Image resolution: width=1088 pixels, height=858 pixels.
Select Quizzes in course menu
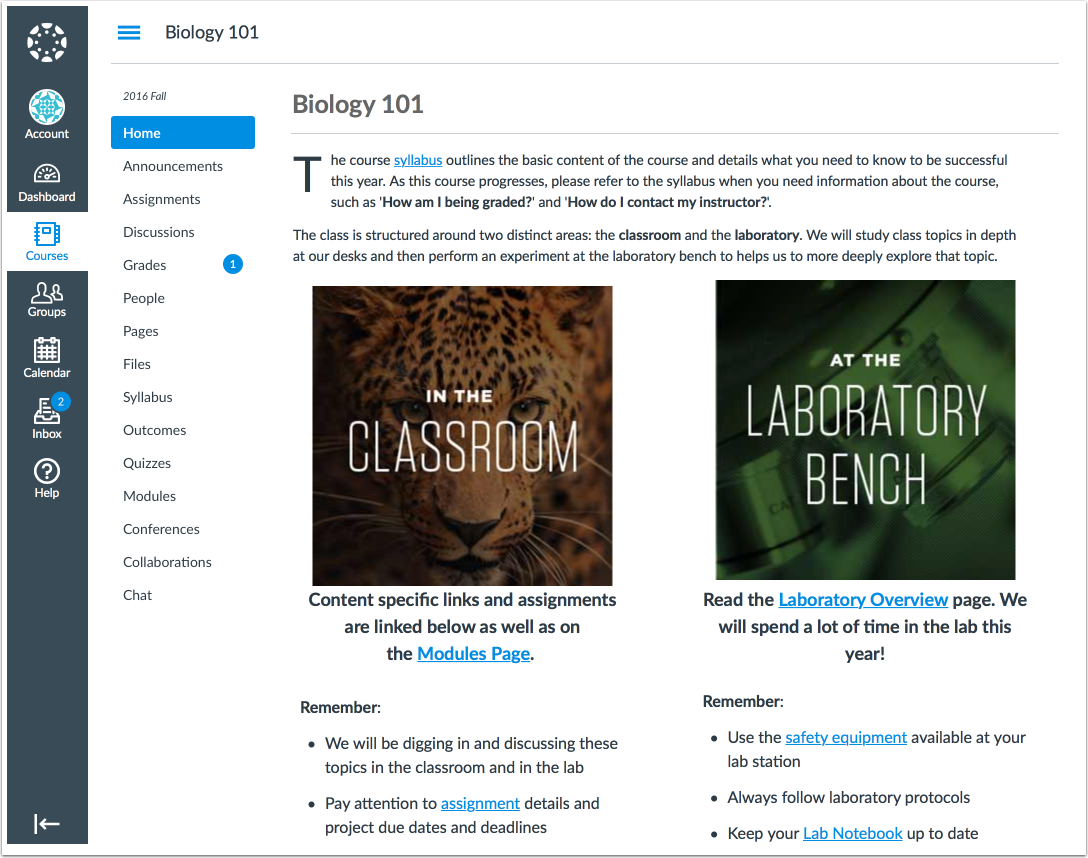146,463
